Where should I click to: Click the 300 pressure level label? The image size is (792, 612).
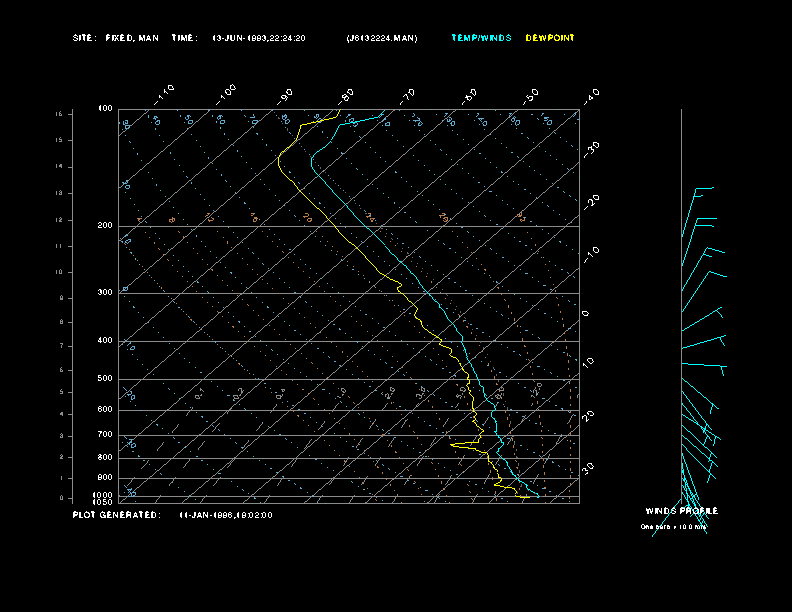point(105,293)
